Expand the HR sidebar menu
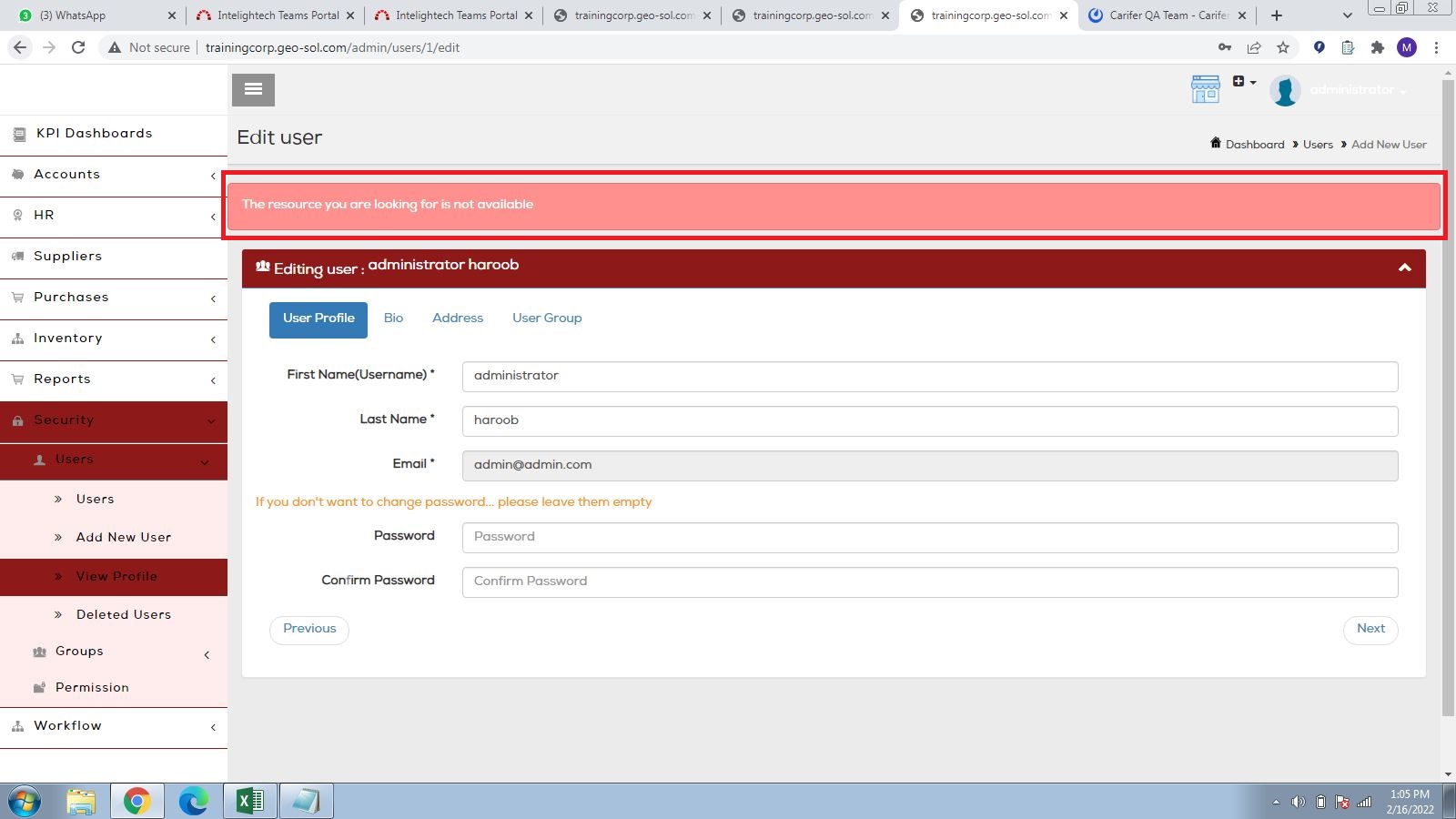1456x819 pixels. (114, 216)
